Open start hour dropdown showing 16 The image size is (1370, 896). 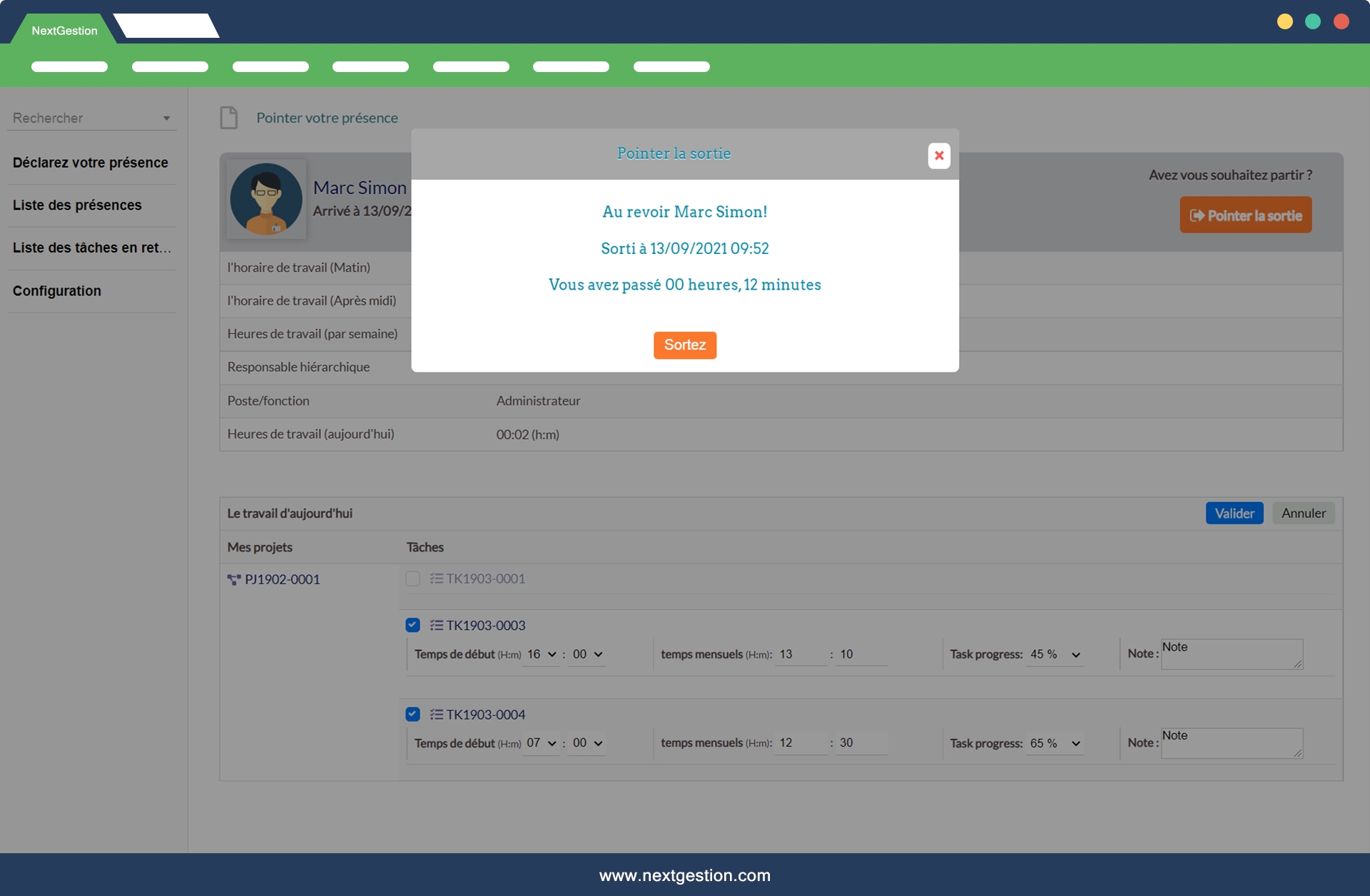click(542, 655)
